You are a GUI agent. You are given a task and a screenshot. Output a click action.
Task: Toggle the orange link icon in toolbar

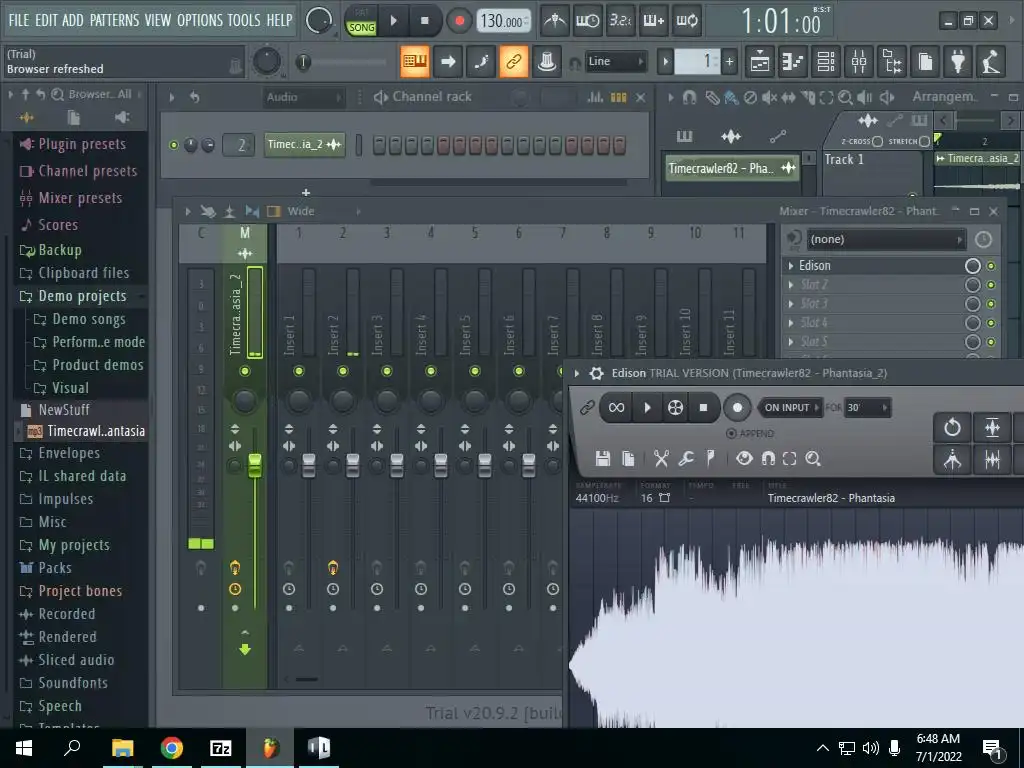[x=513, y=62]
